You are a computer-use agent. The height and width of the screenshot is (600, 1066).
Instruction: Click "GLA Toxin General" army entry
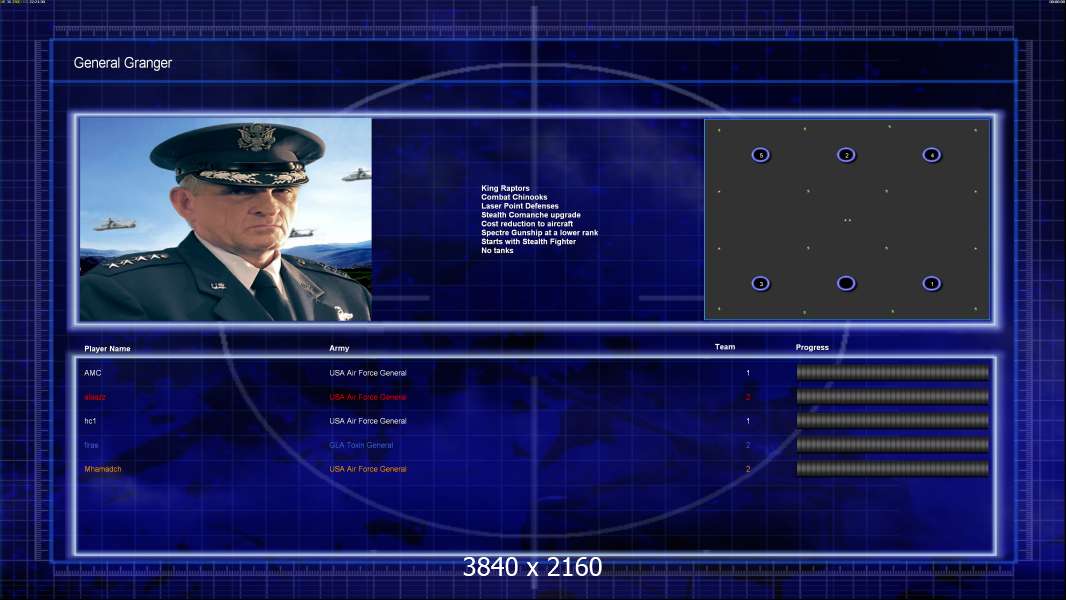(x=361, y=445)
